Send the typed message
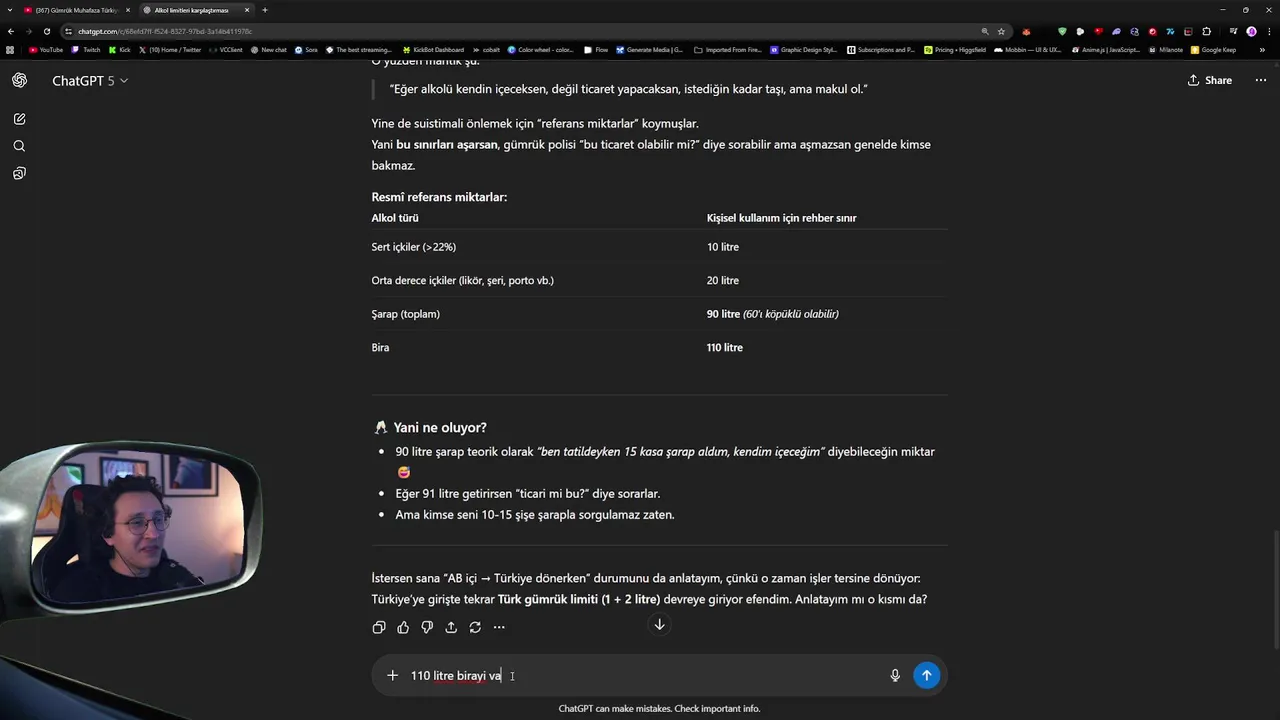 pos(926,675)
